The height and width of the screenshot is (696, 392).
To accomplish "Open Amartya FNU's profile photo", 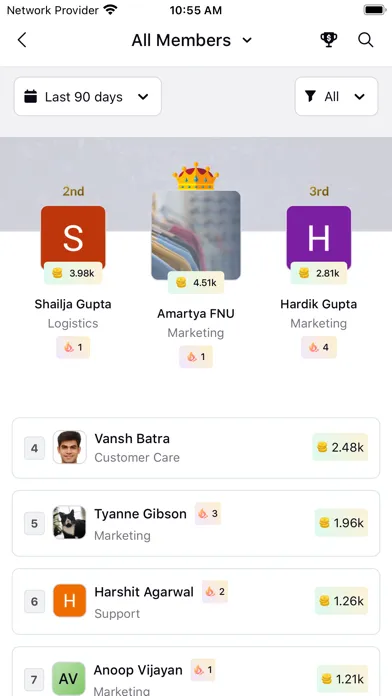I will (196, 235).
